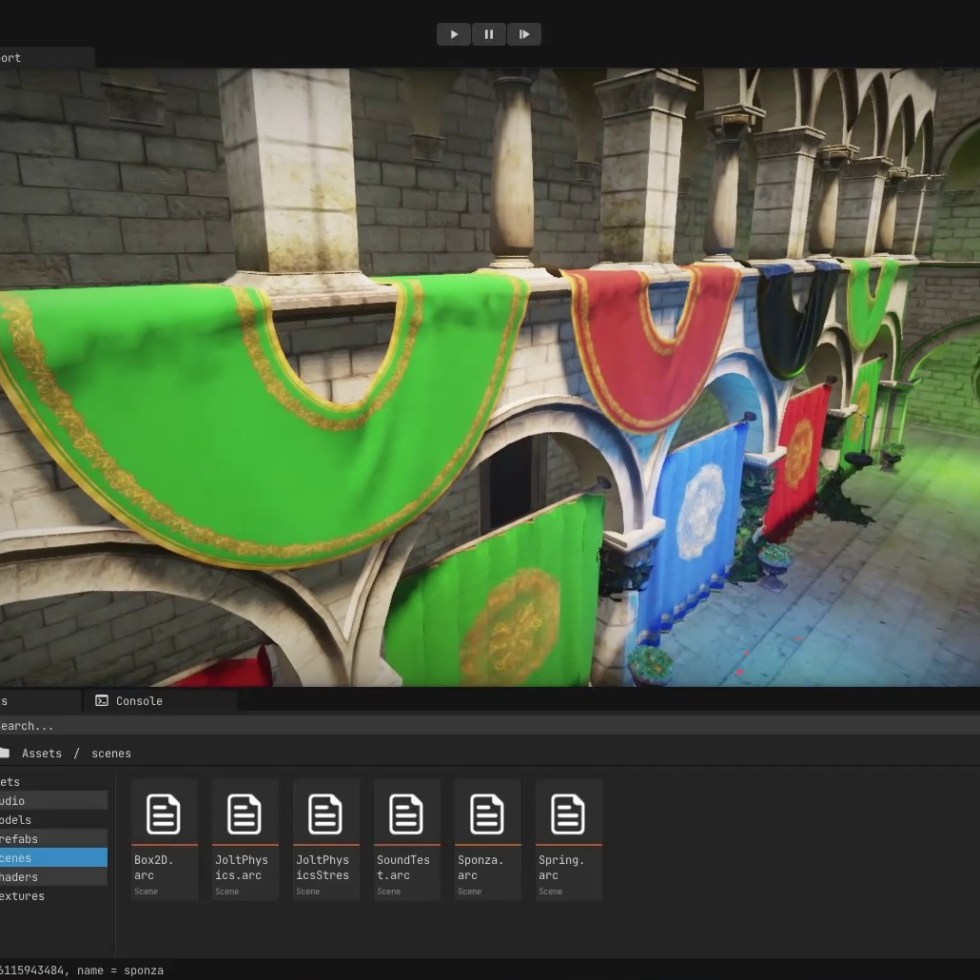980x980 pixels.
Task: Click the folder icon in breadcrumb bar
Action: [4, 753]
